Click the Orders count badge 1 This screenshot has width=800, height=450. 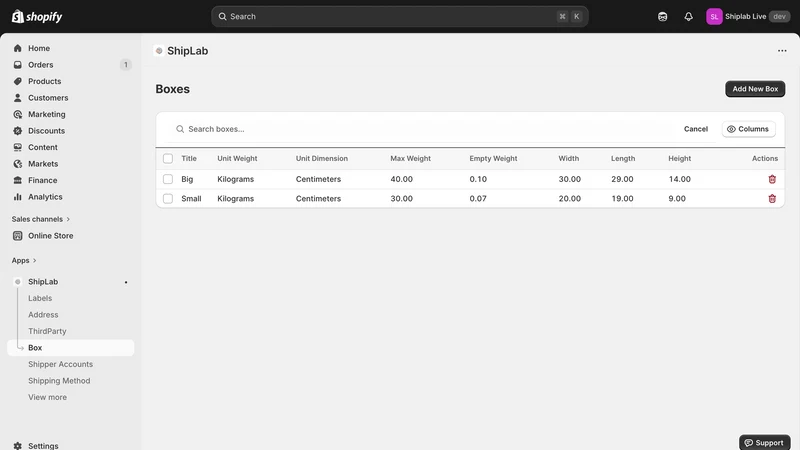click(126, 65)
